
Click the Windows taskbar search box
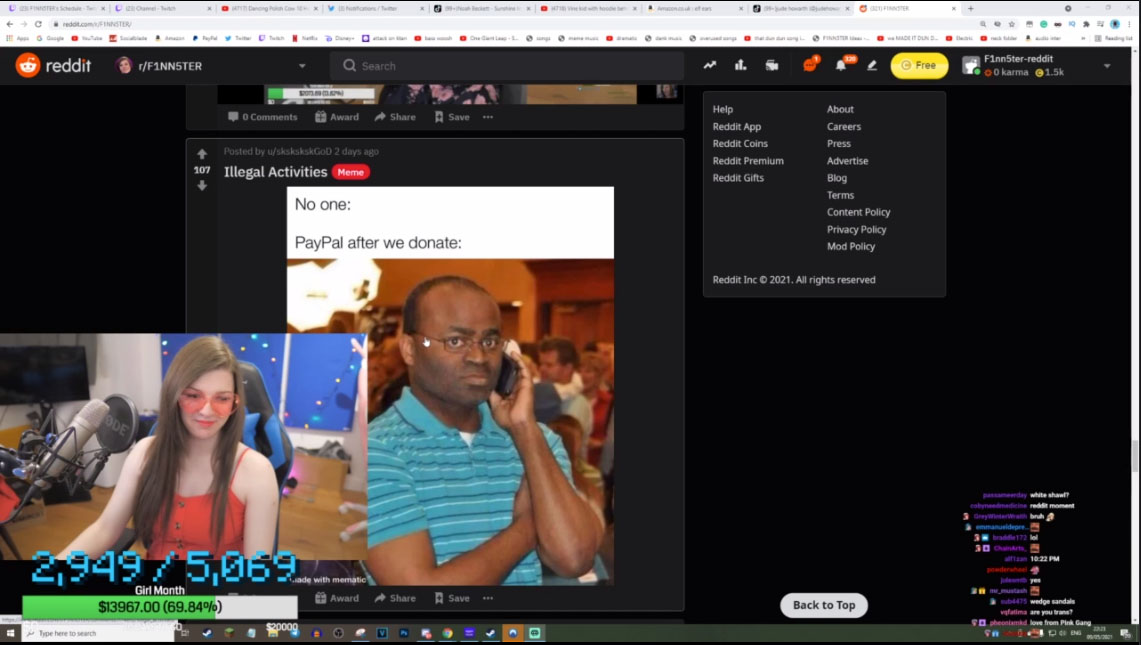point(100,633)
